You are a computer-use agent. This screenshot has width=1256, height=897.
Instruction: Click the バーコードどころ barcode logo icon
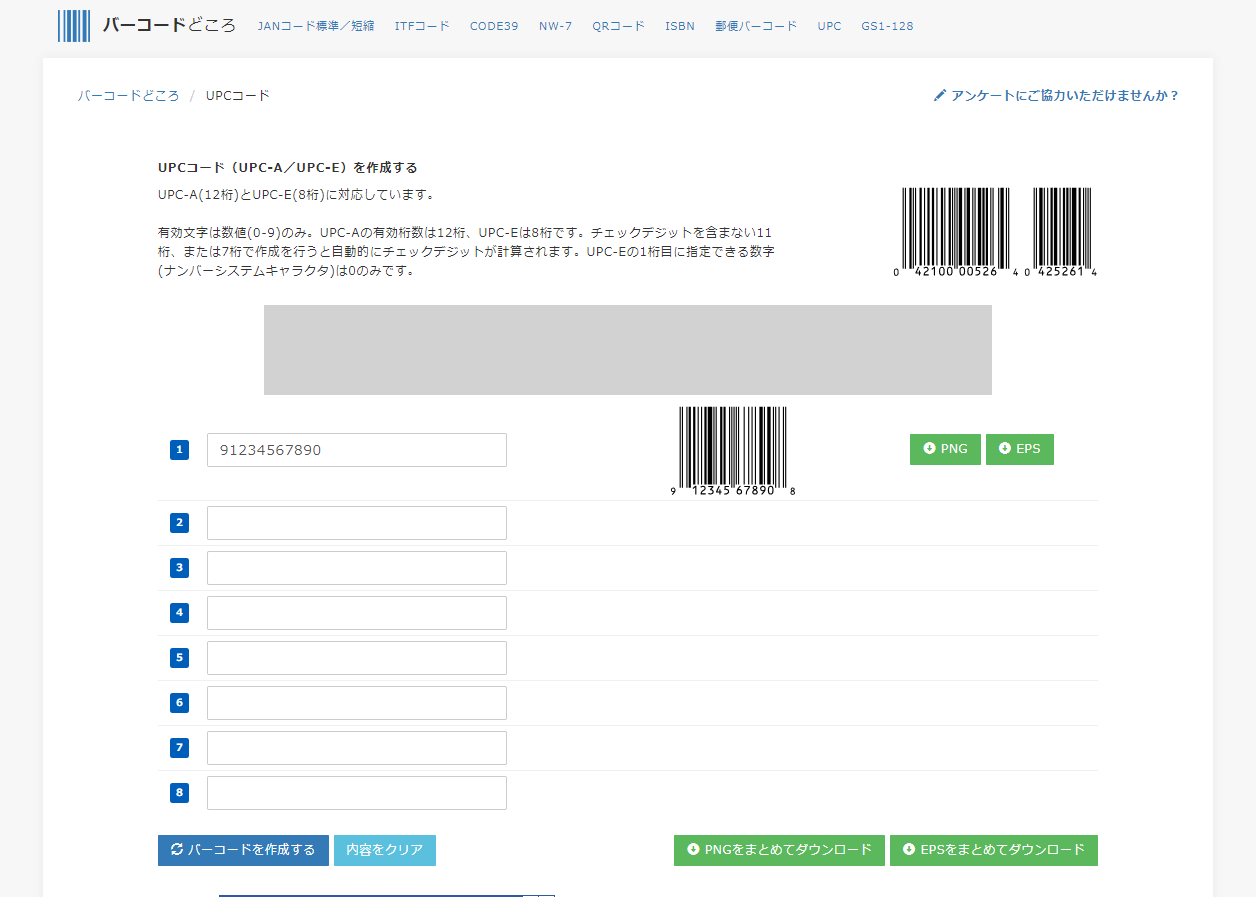74,26
